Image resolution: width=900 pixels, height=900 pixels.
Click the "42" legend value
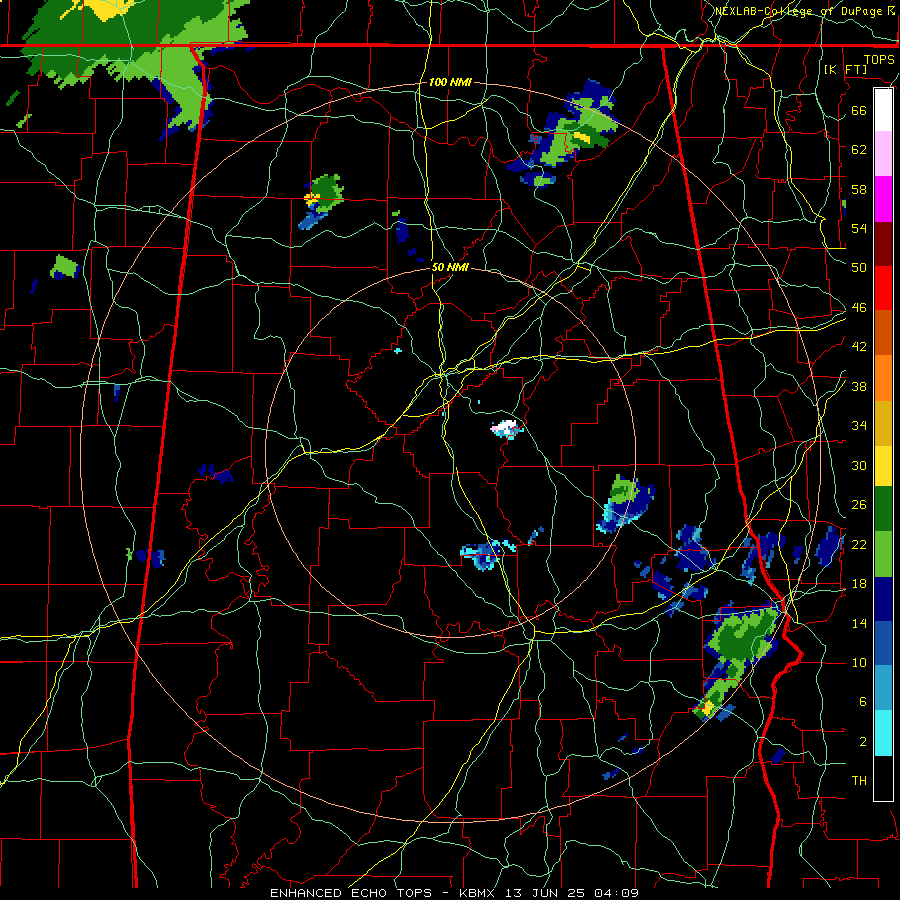coord(859,347)
